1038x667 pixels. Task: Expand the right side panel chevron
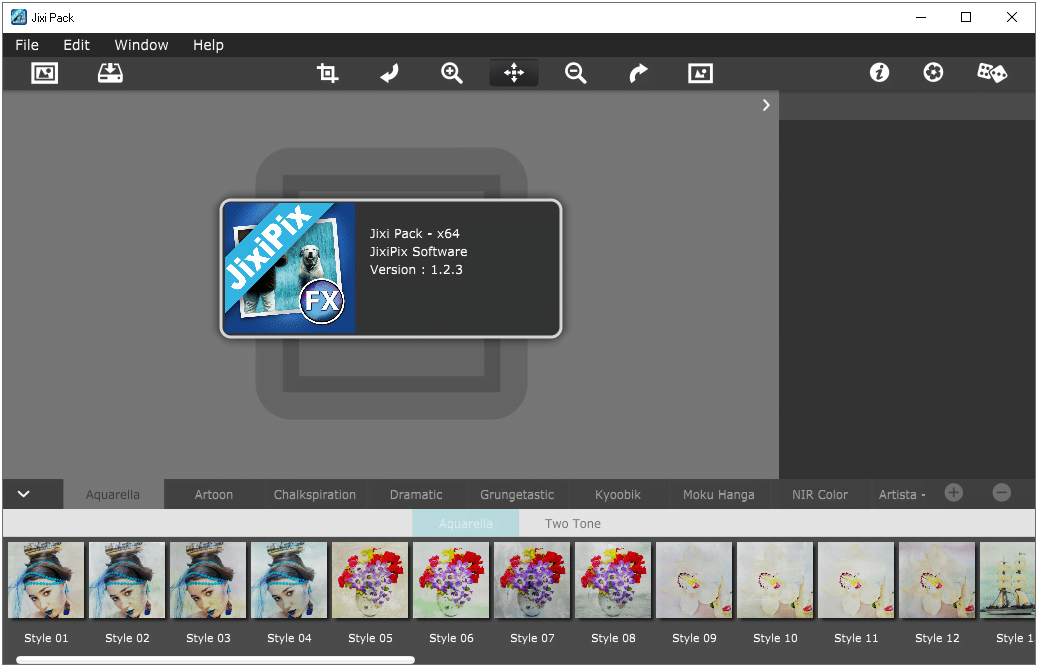click(x=766, y=105)
